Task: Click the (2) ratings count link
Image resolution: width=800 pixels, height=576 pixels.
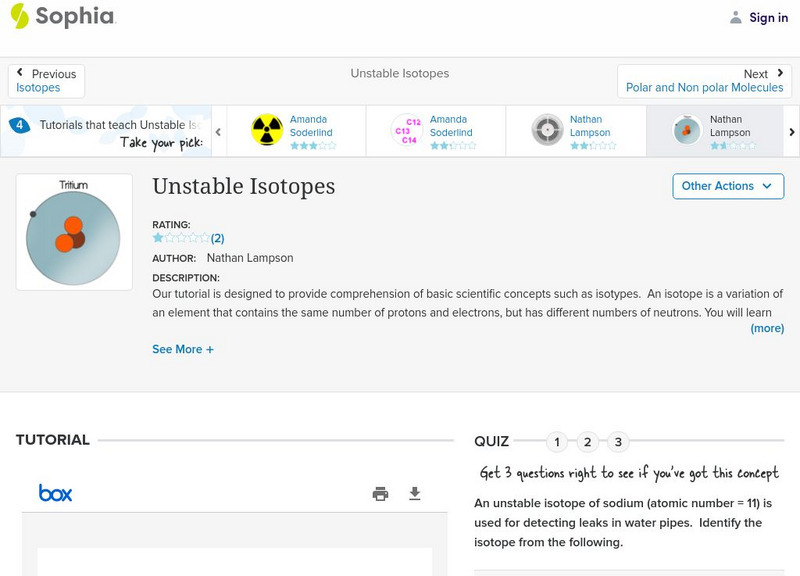Action: coord(216,238)
